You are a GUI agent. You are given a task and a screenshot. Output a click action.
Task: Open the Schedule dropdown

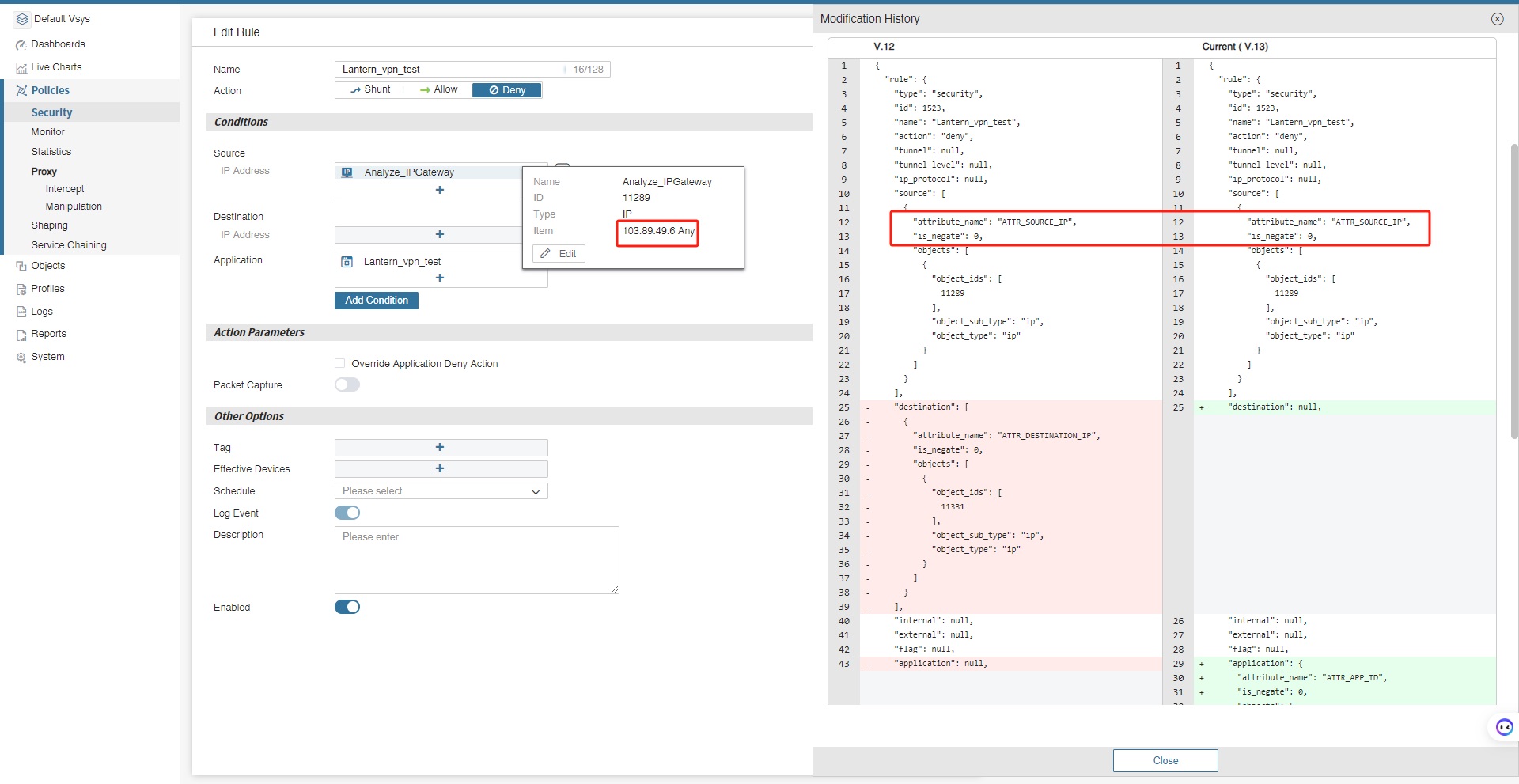441,491
